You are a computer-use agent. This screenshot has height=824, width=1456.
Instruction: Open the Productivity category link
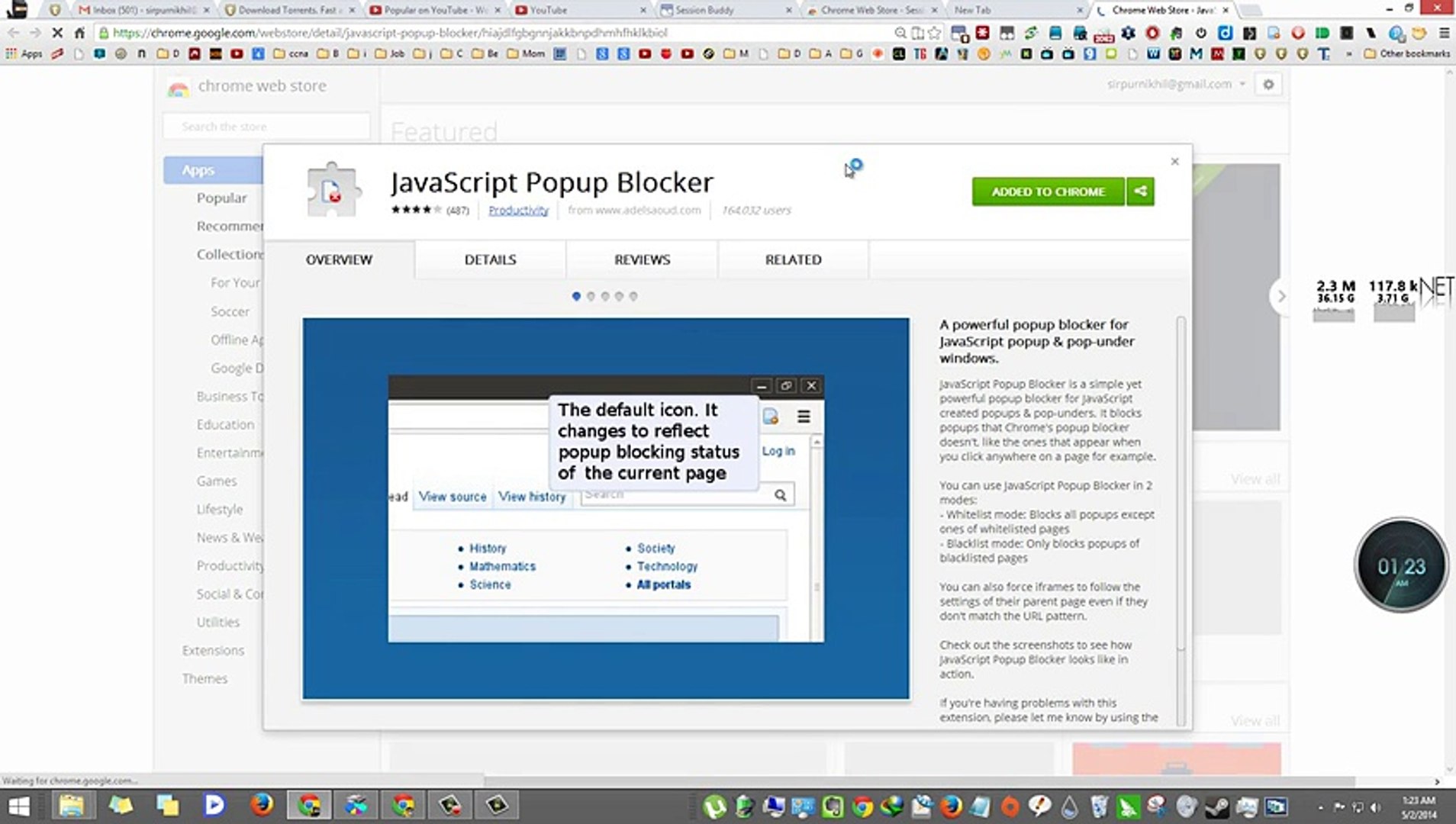[518, 211]
